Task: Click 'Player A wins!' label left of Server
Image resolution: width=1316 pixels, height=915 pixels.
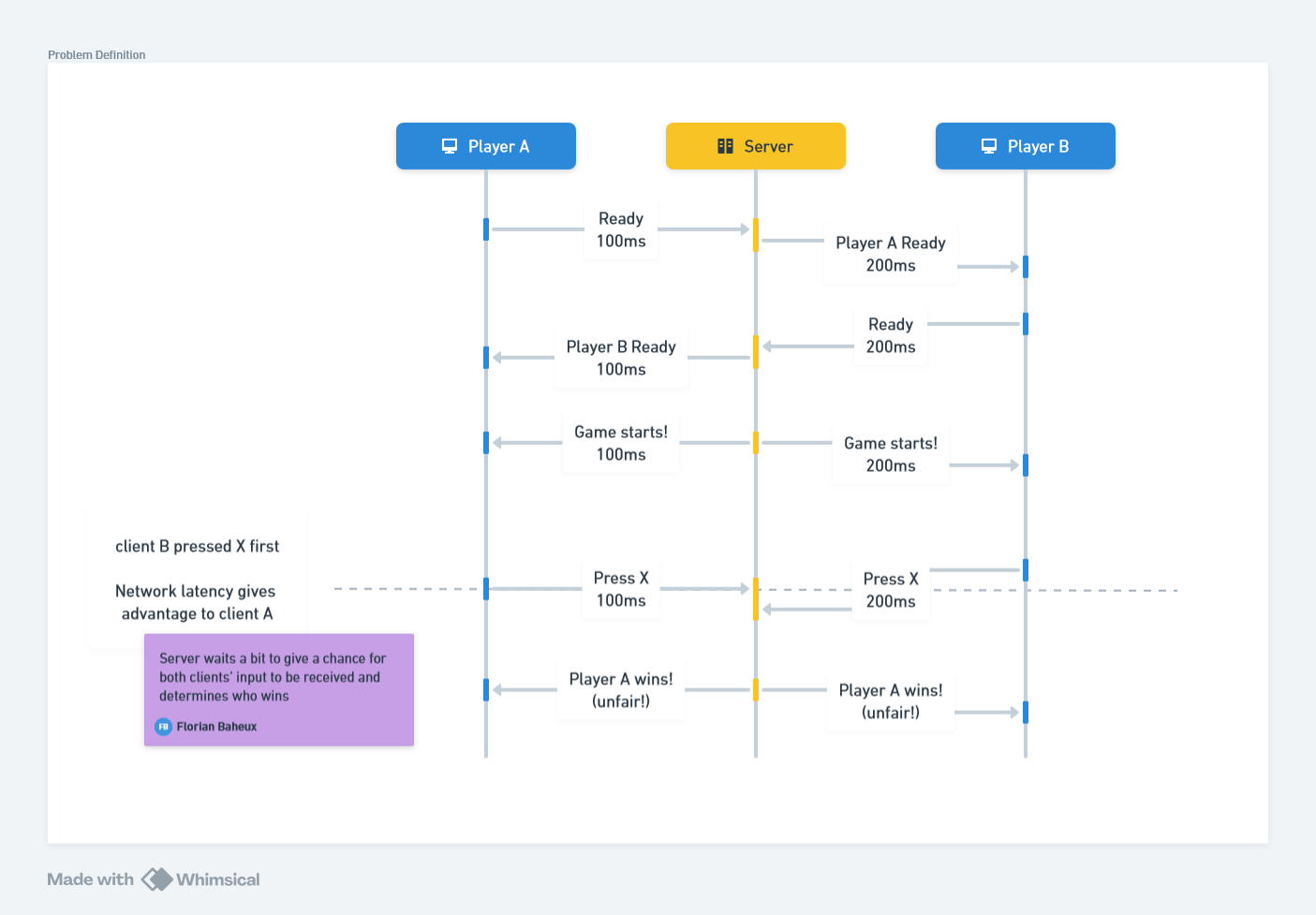Action: (621, 690)
